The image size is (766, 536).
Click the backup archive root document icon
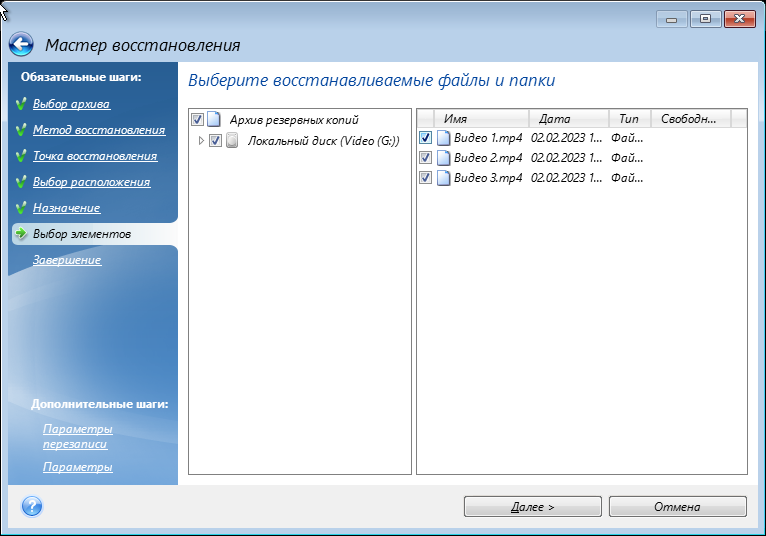(x=213, y=120)
